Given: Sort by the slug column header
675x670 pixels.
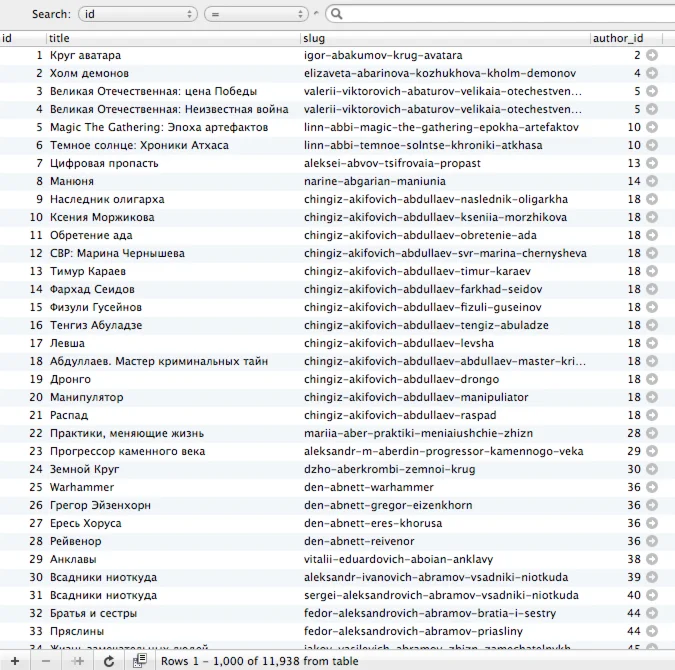Looking at the screenshot, I should (x=444, y=38).
